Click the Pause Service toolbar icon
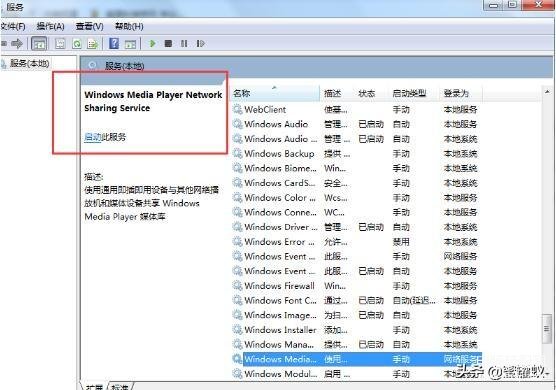Screen dimensions: 556x390 (184, 44)
